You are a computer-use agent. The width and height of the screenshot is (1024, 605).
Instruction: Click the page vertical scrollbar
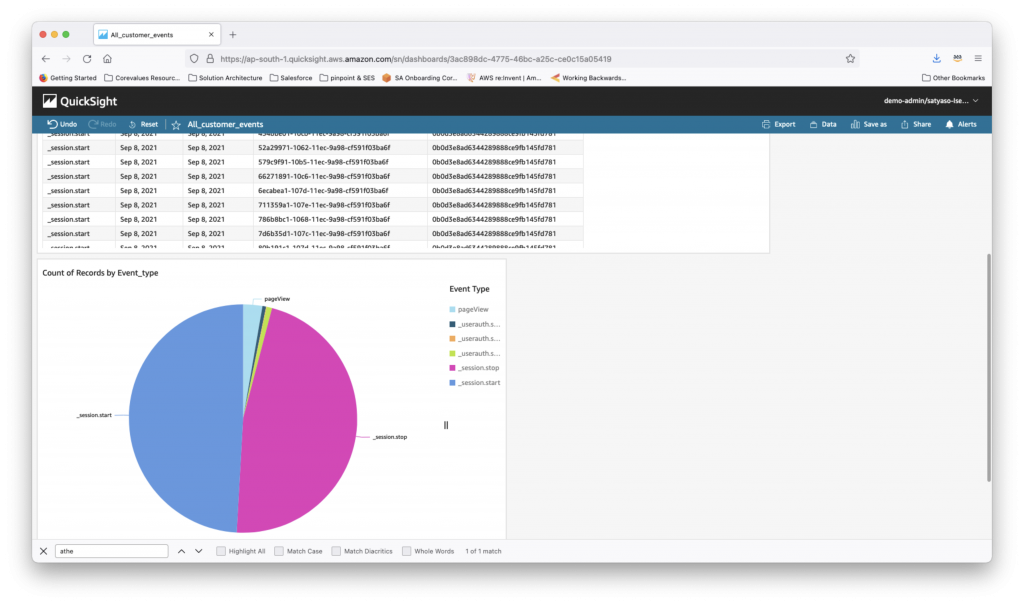[x=988, y=368]
